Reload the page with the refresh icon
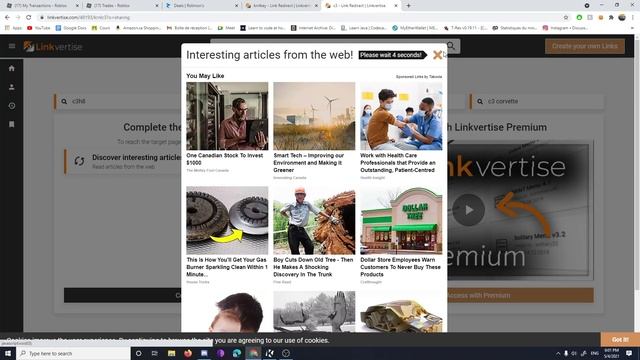Image resolution: width=640 pixels, height=360 pixels. coord(29,18)
